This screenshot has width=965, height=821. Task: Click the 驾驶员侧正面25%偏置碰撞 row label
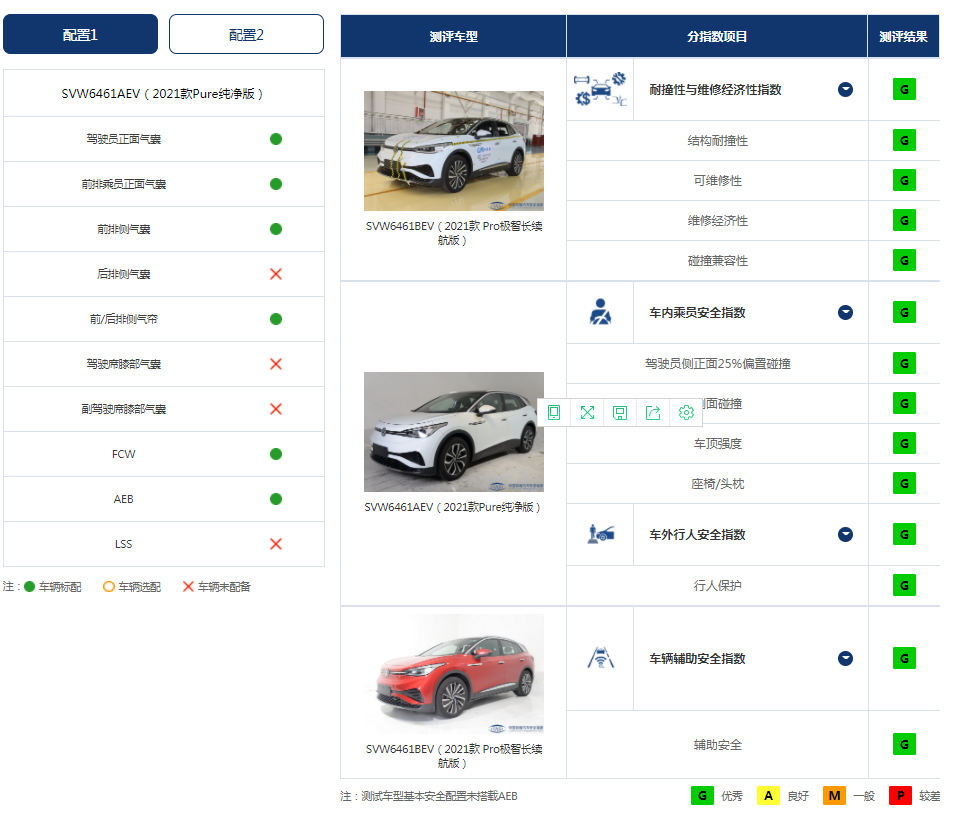[717, 363]
